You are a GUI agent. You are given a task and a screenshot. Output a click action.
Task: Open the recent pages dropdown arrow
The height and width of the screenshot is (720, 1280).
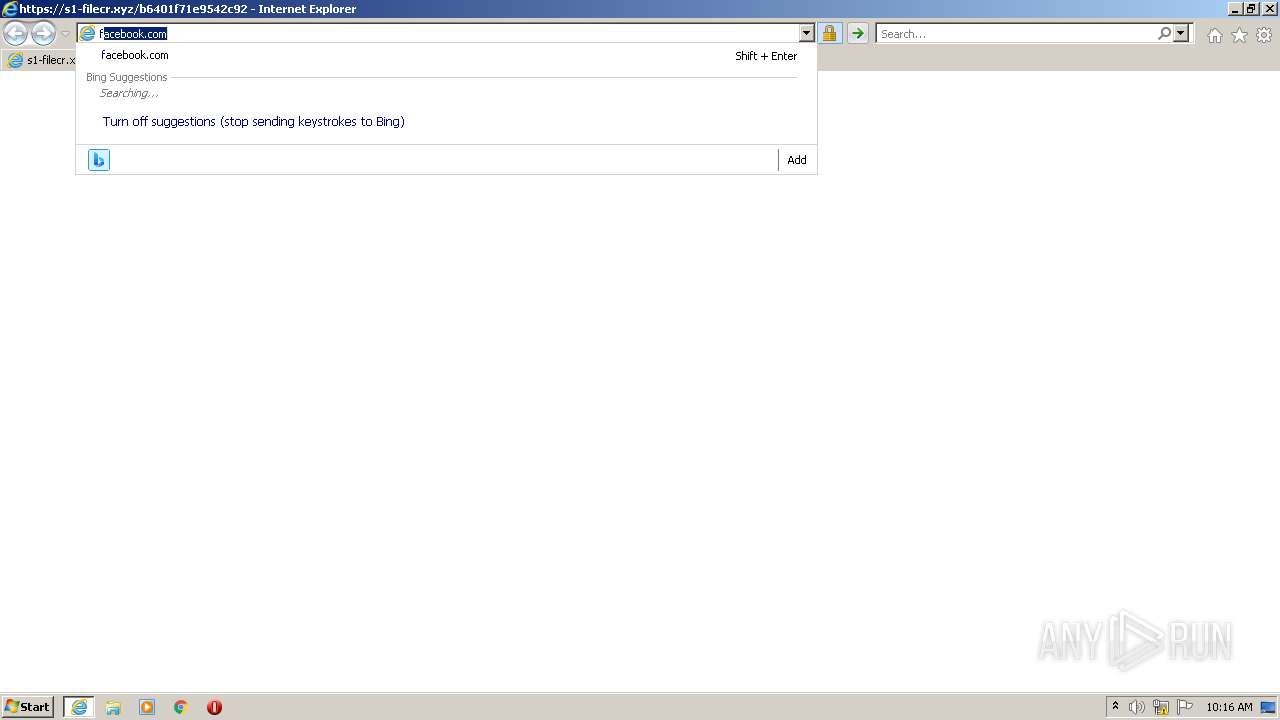click(65, 34)
